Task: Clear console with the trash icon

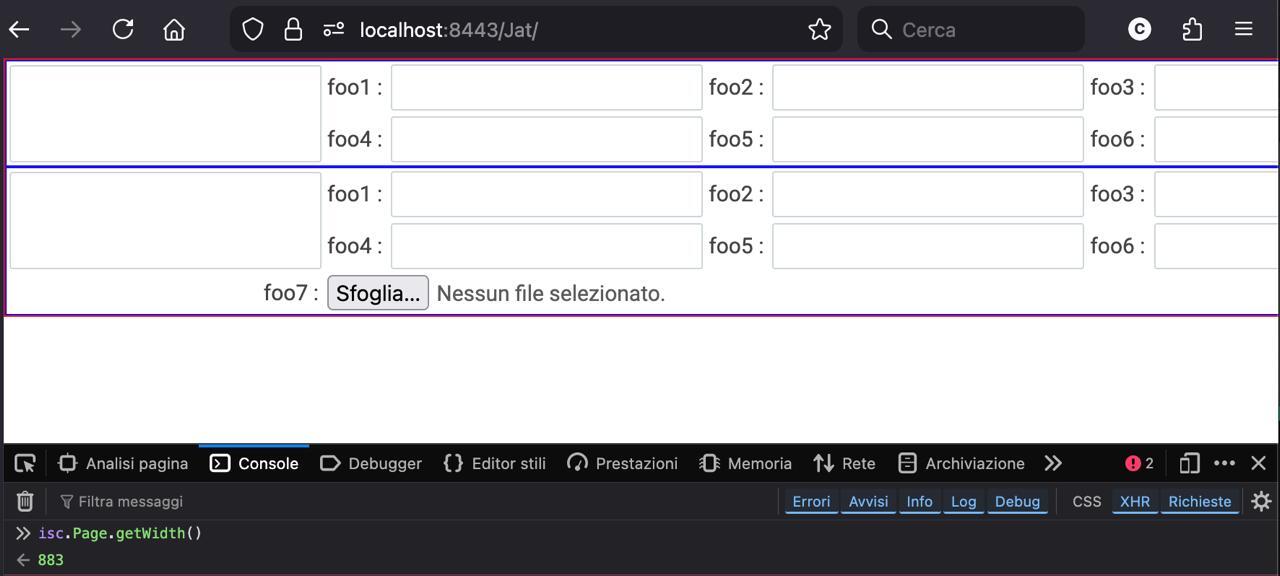Action: click(25, 501)
